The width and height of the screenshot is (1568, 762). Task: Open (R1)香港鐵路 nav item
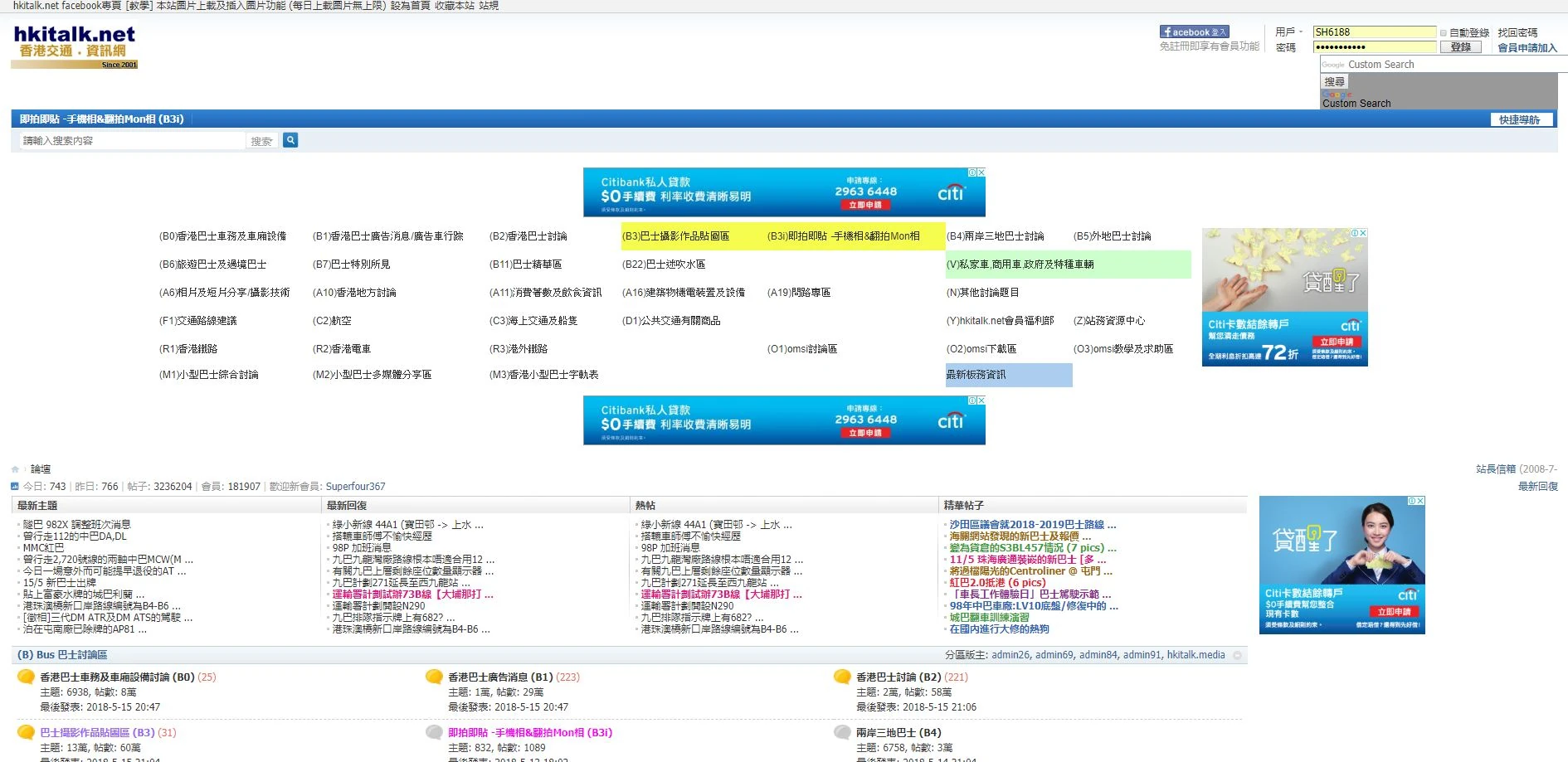[x=187, y=349]
